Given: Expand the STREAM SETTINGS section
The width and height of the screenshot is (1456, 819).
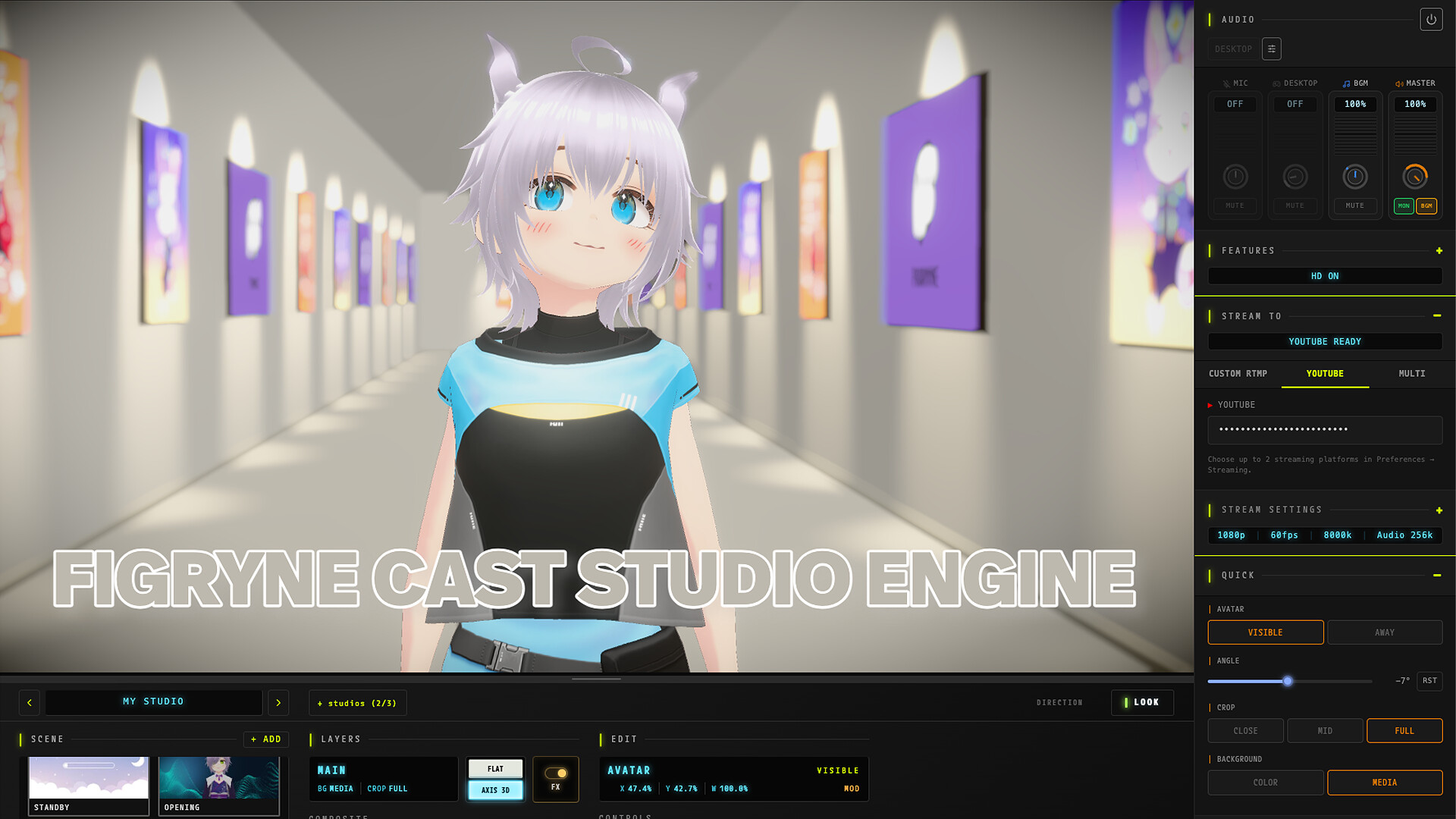Looking at the screenshot, I should (1439, 510).
